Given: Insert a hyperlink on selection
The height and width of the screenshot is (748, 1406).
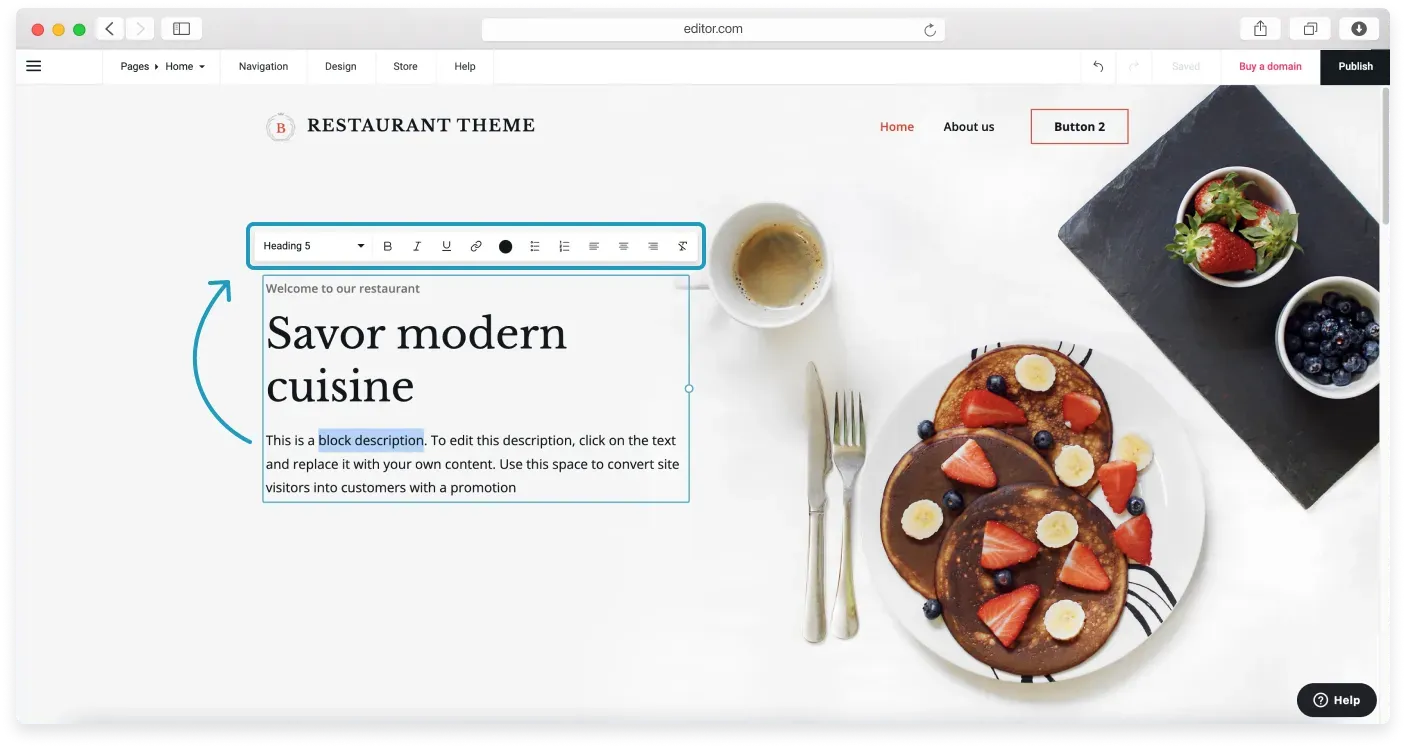Looking at the screenshot, I should [x=476, y=246].
